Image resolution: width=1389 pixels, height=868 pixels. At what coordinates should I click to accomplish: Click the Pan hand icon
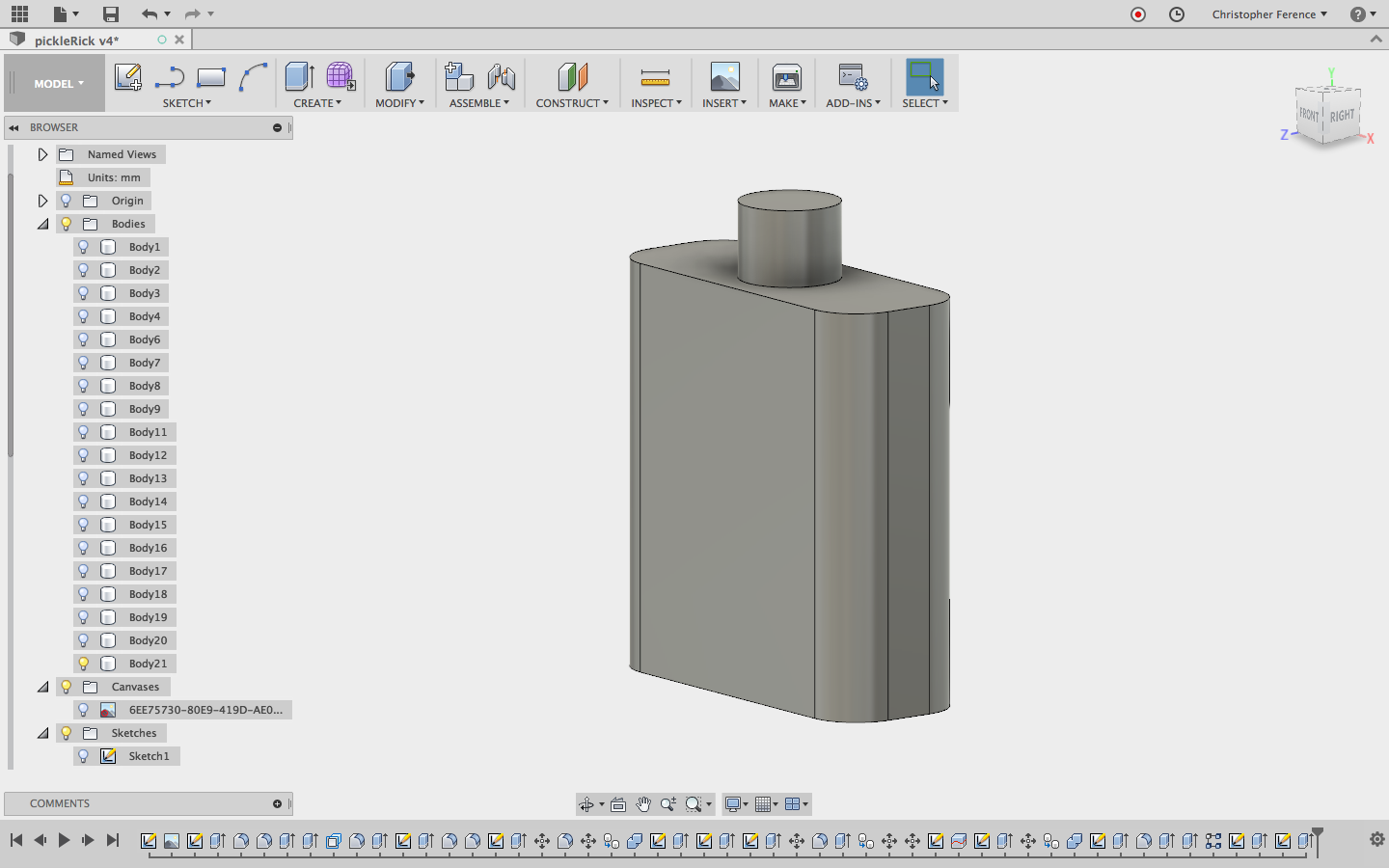[643, 804]
